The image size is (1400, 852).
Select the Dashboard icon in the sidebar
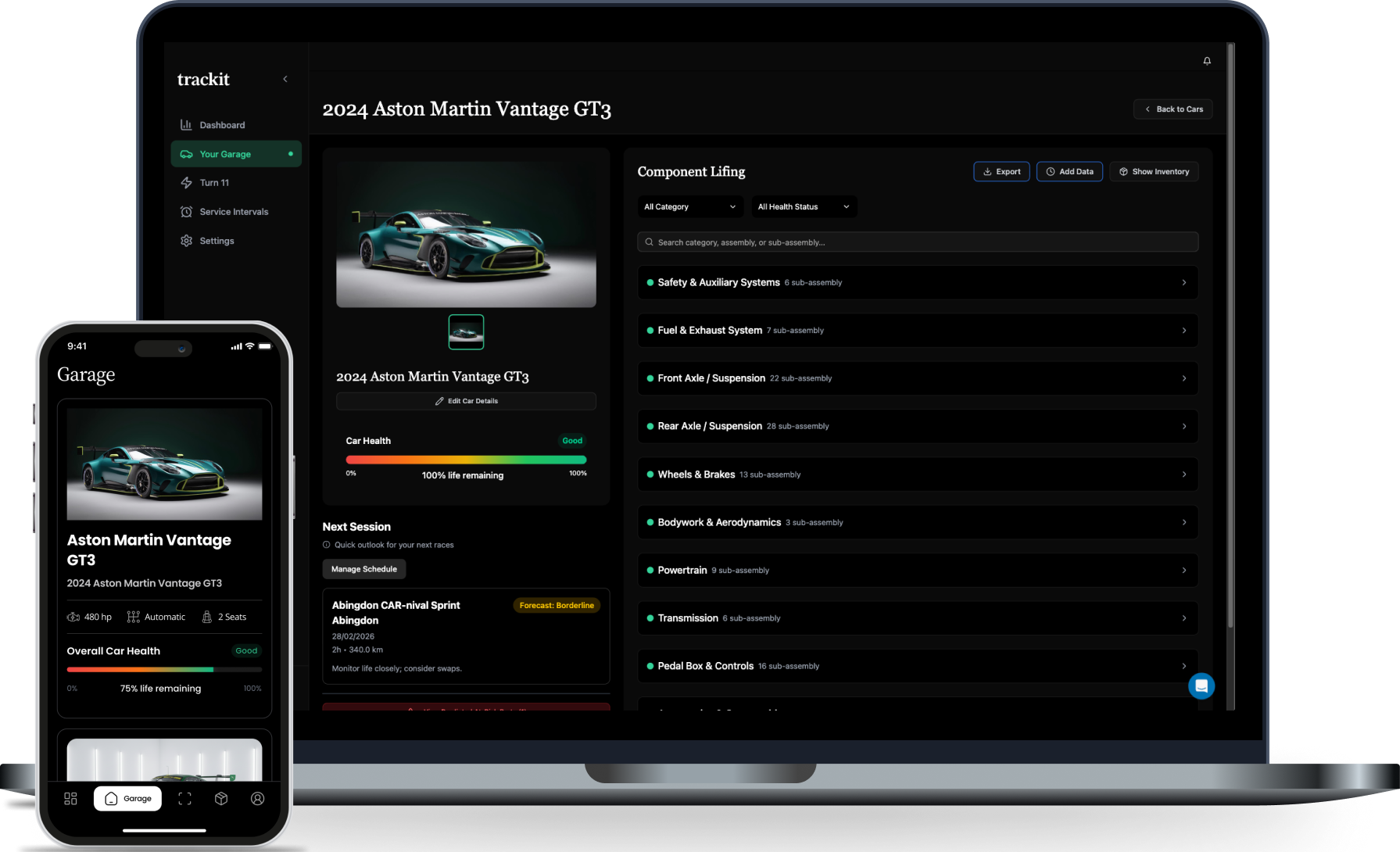[x=186, y=124]
